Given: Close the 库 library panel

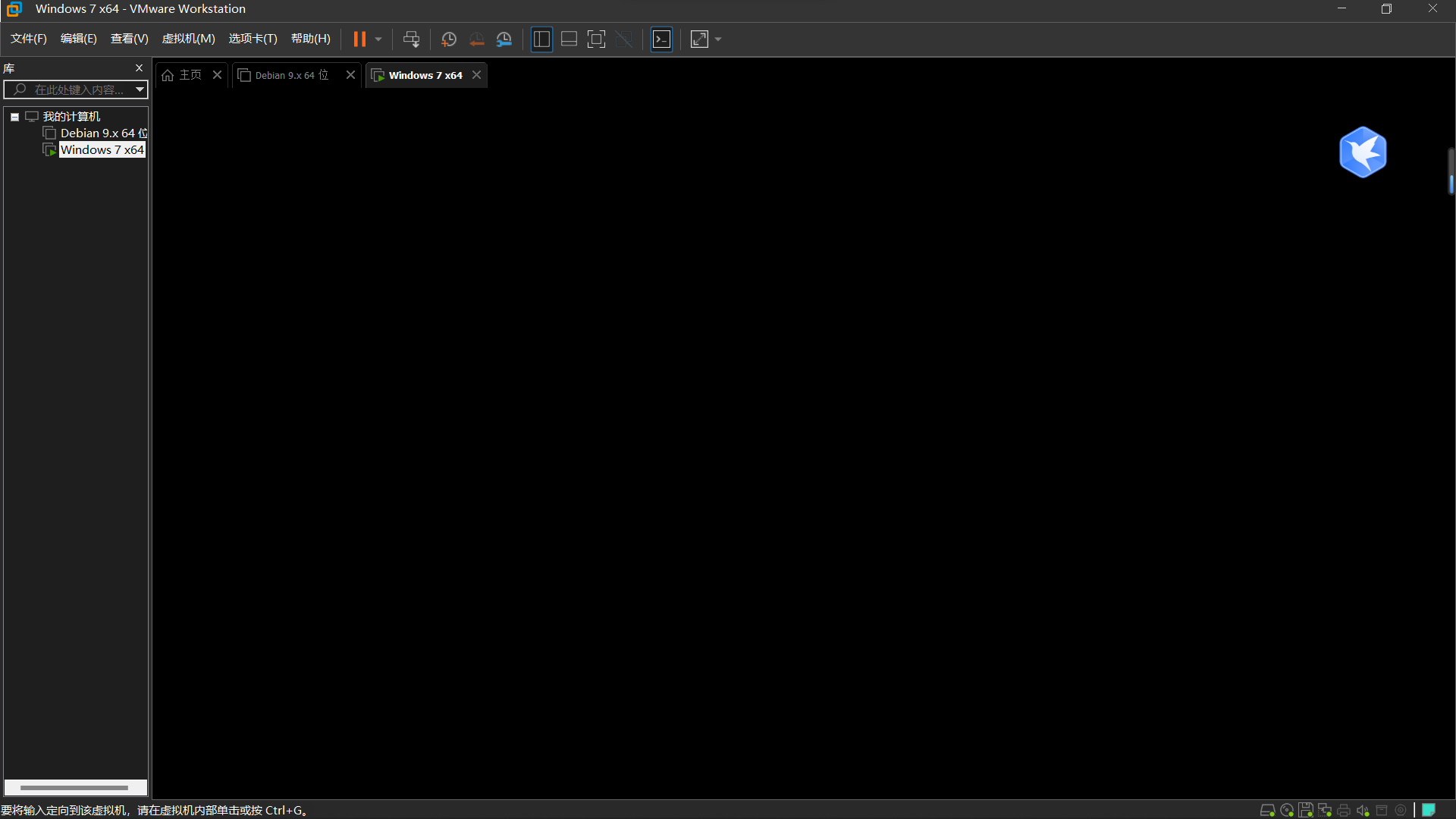Looking at the screenshot, I should (139, 68).
